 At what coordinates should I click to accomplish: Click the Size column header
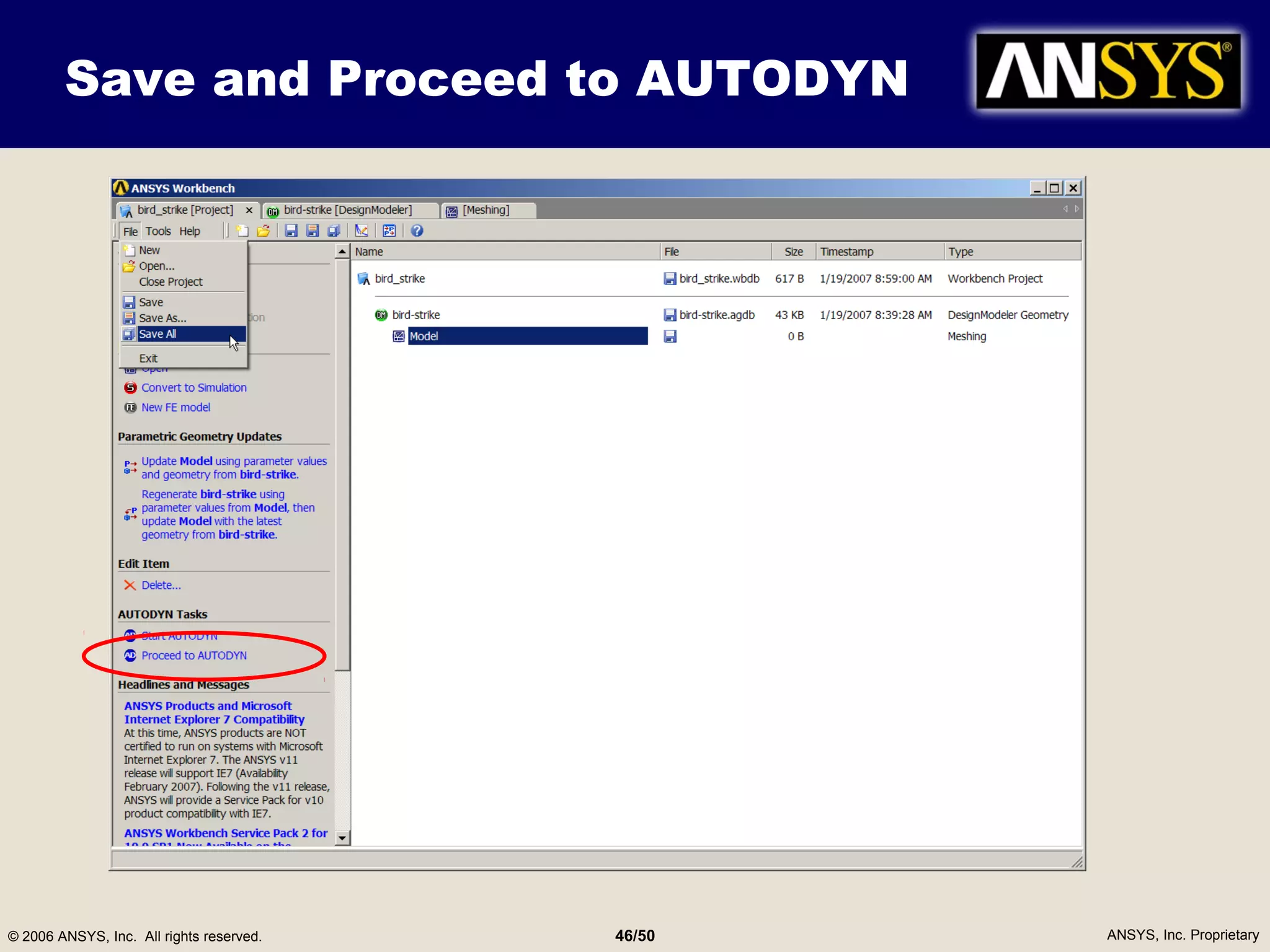coord(793,252)
